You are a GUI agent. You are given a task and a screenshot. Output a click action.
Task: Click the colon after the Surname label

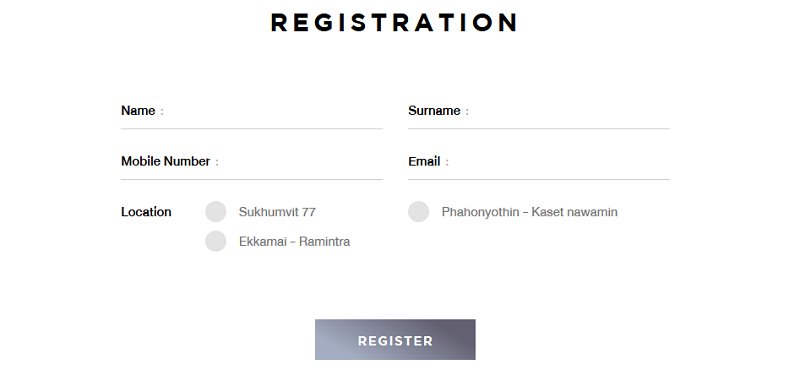tap(467, 112)
